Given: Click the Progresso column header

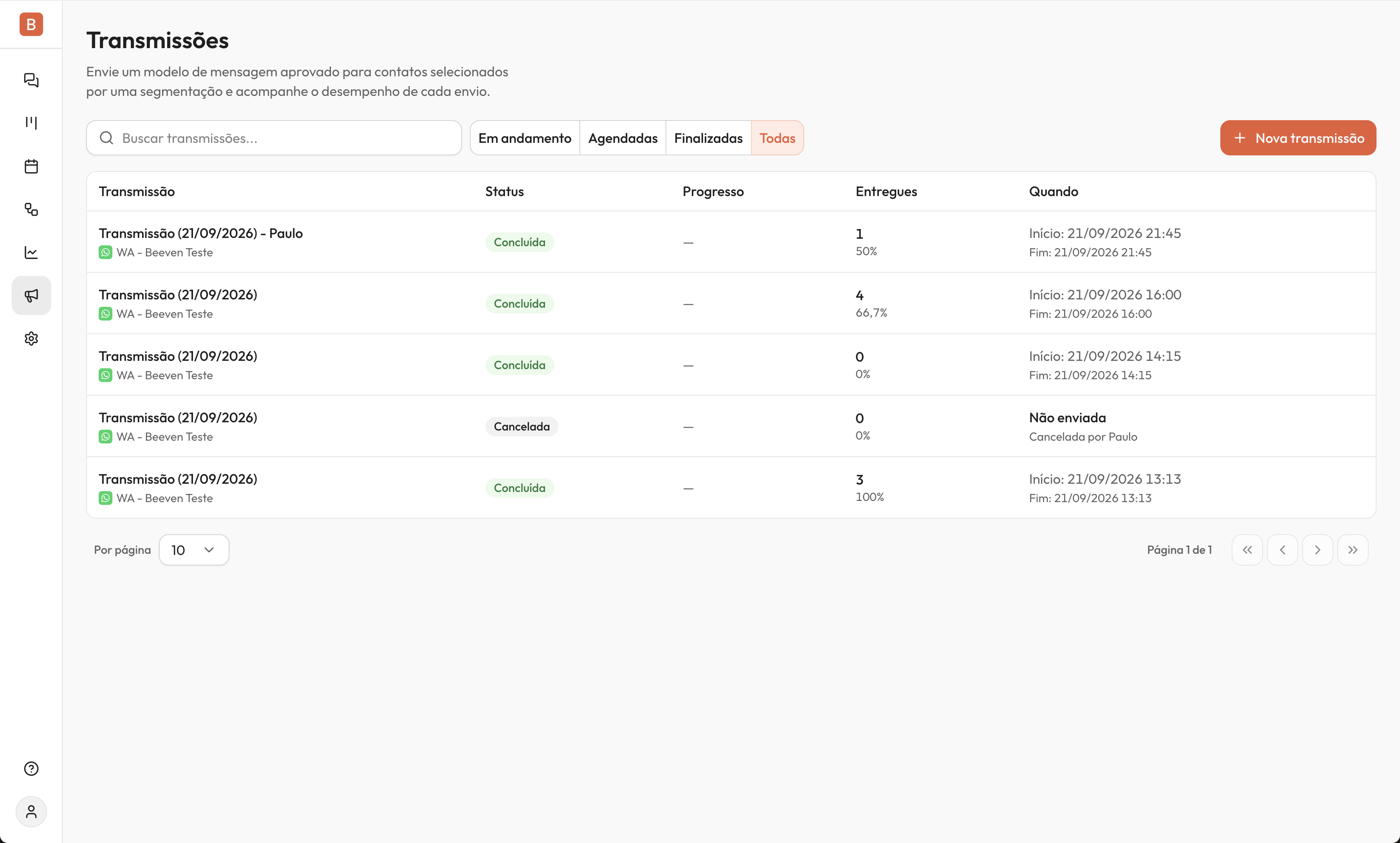Looking at the screenshot, I should [713, 191].
